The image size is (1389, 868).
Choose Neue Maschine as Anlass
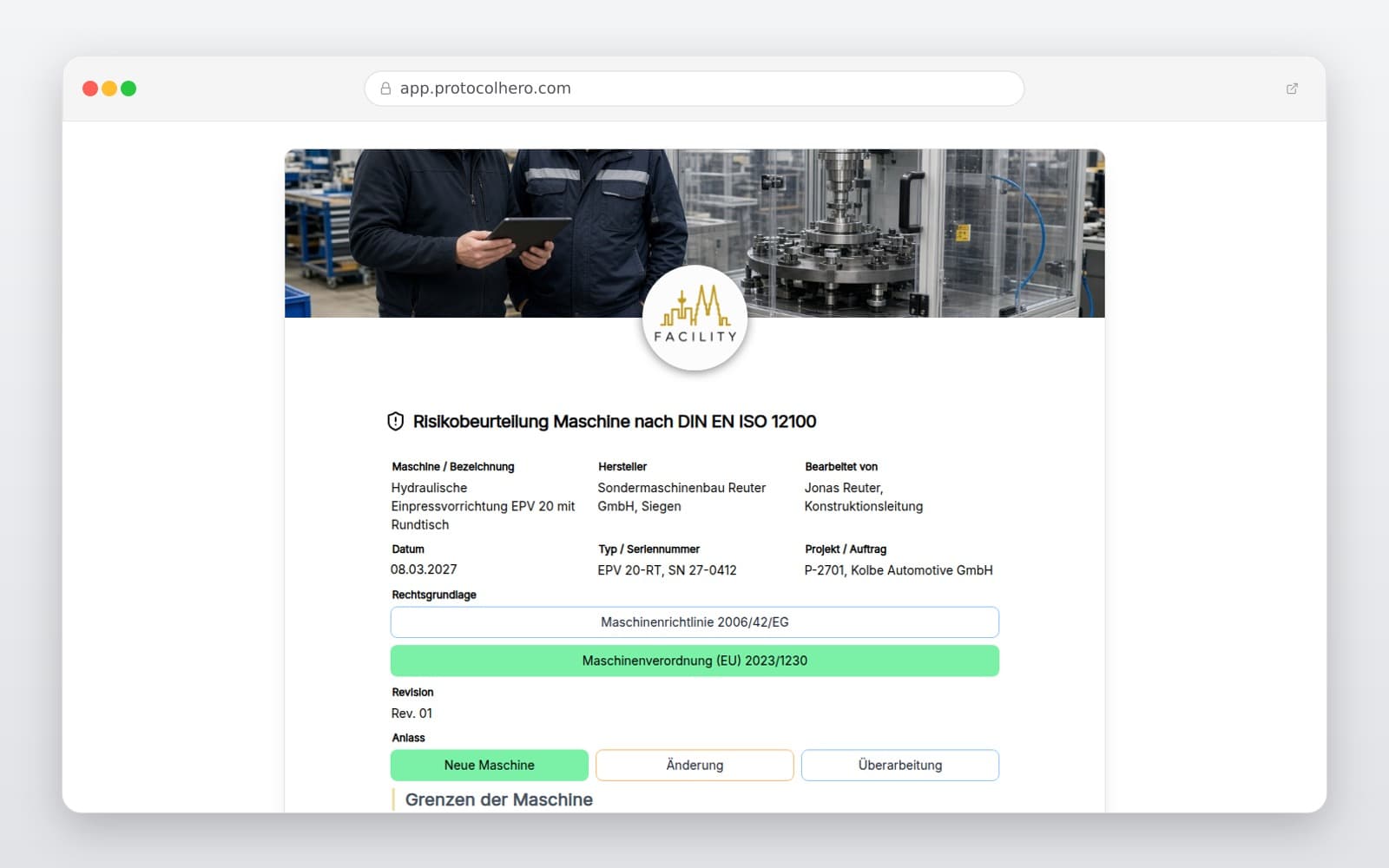click(x=490, y=766)
